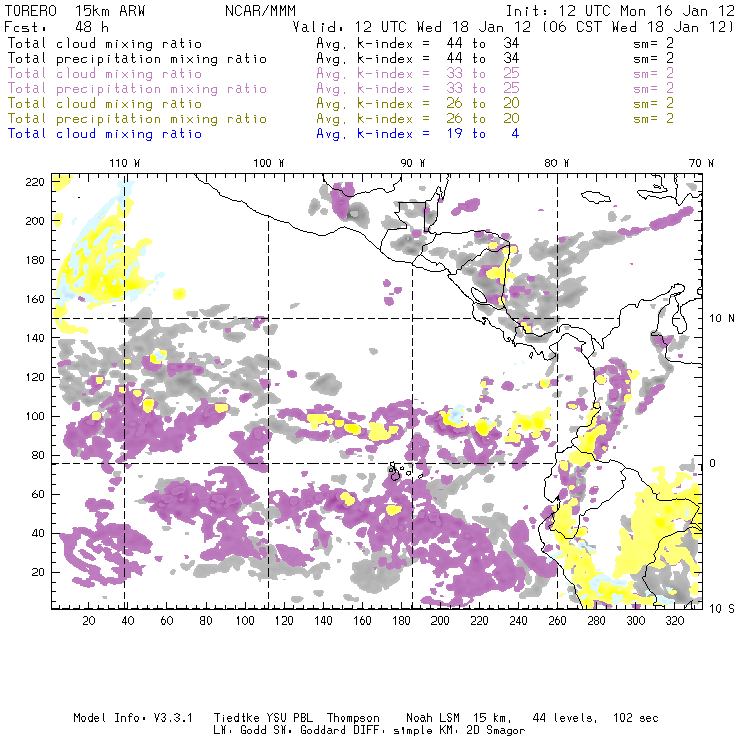Click the '0' equator latitude label

(x=712, y=463)
